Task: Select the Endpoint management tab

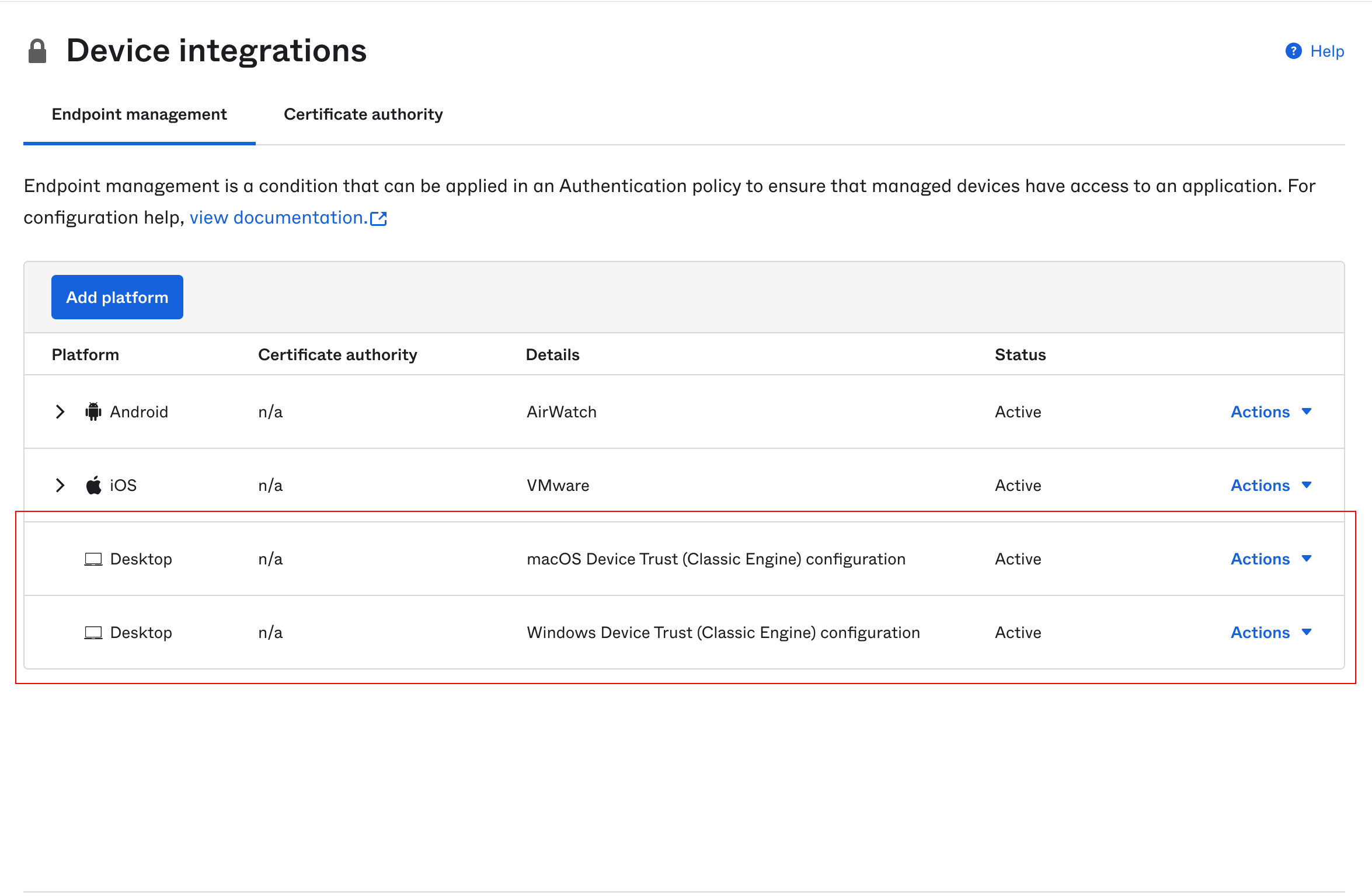Action: [139, 114]
